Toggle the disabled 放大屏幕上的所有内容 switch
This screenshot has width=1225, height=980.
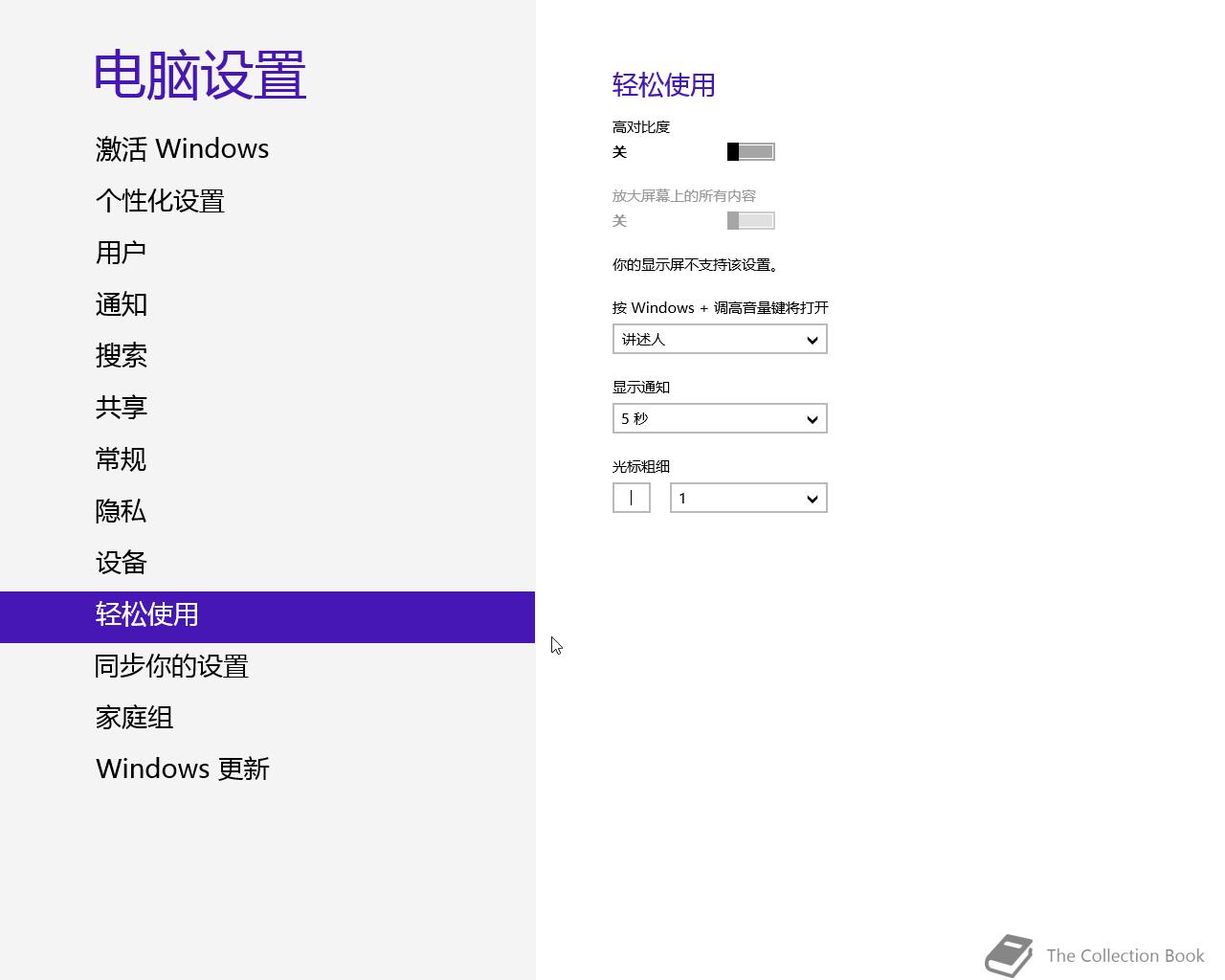point(751,220)
